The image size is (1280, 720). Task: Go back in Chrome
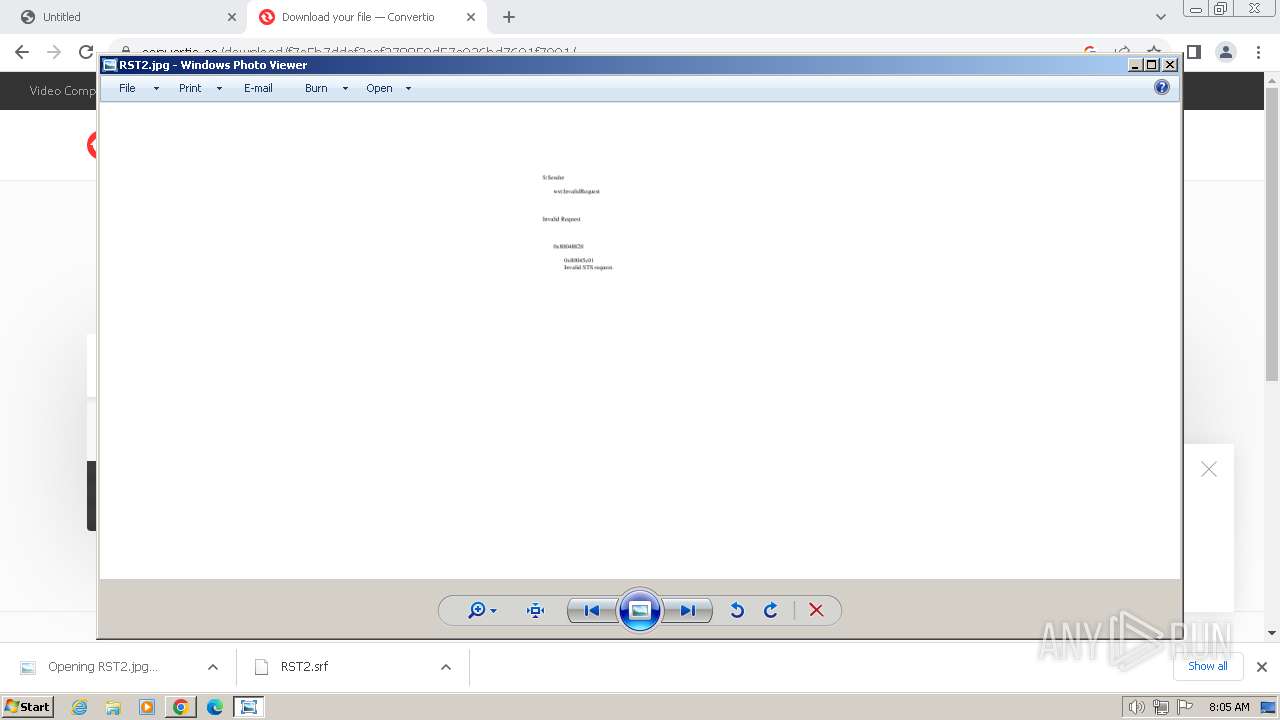coord(22,52)
